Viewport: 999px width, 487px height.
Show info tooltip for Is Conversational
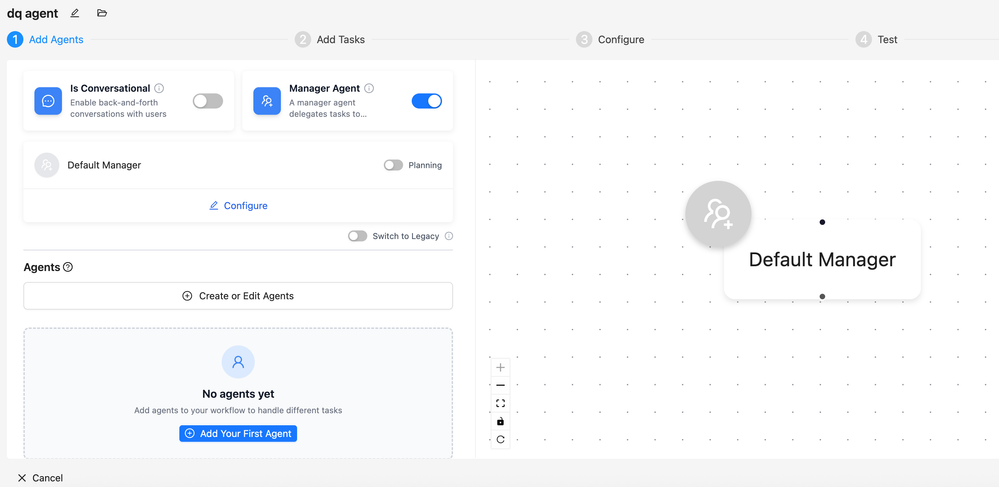[x=159, y=88]
